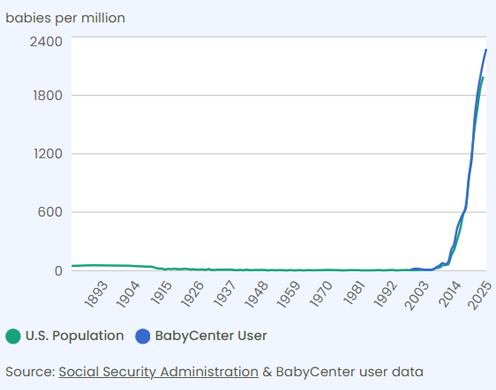
Task: Click the peak of the blue BabyCenter line
Action: point(486,50)
